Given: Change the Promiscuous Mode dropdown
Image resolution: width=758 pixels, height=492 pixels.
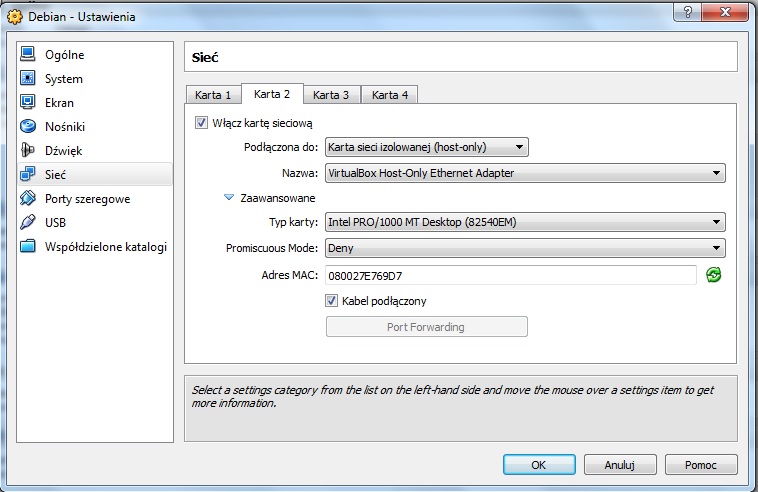Looking at the screenshot, I should click(x=524, y=247).
